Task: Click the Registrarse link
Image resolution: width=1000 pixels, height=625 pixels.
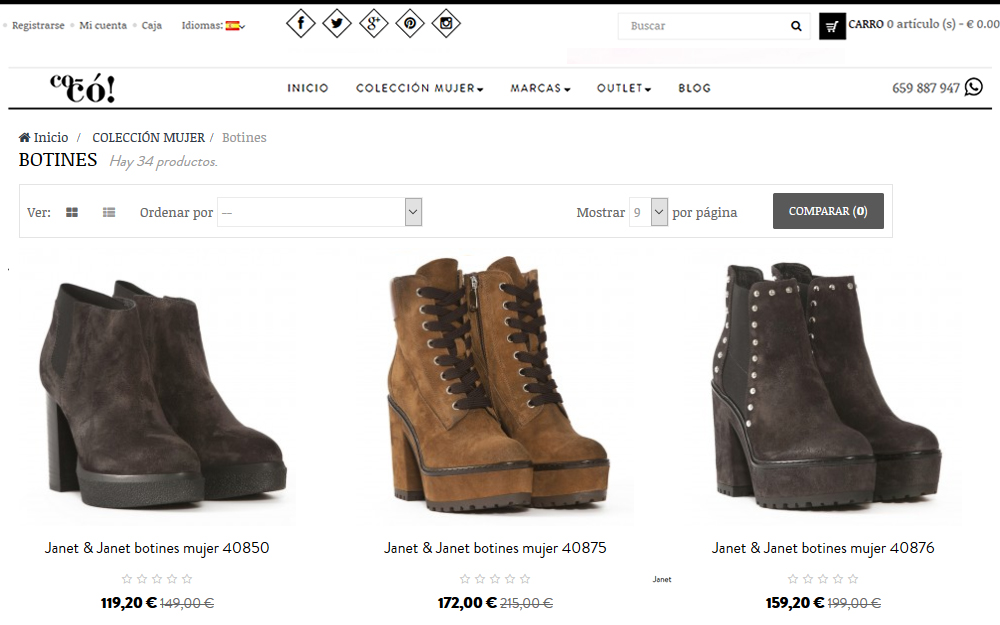Action: pos(38,26)
